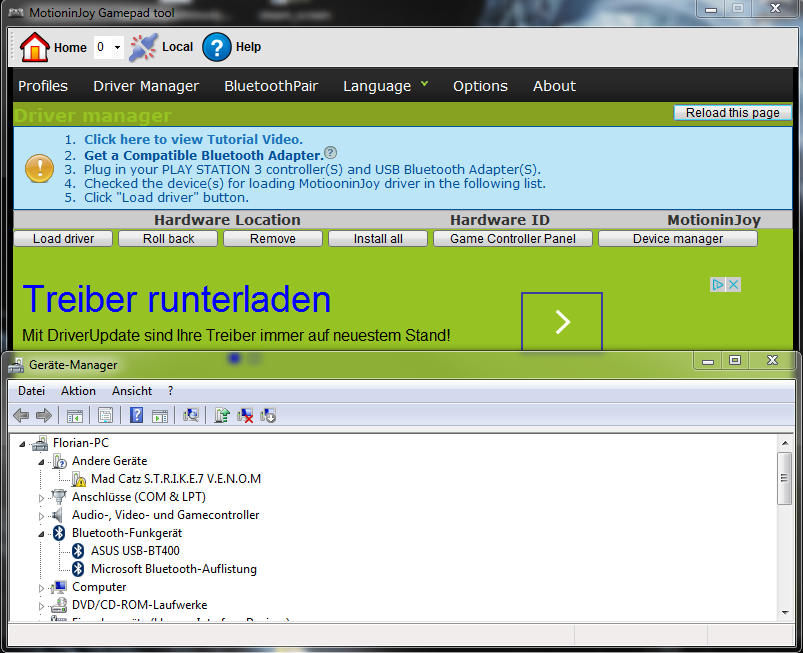The image size is (803, 653).
Task: Expand the DVD/CD-ROM-Laufwerke category
Action: tap(41, 606)
